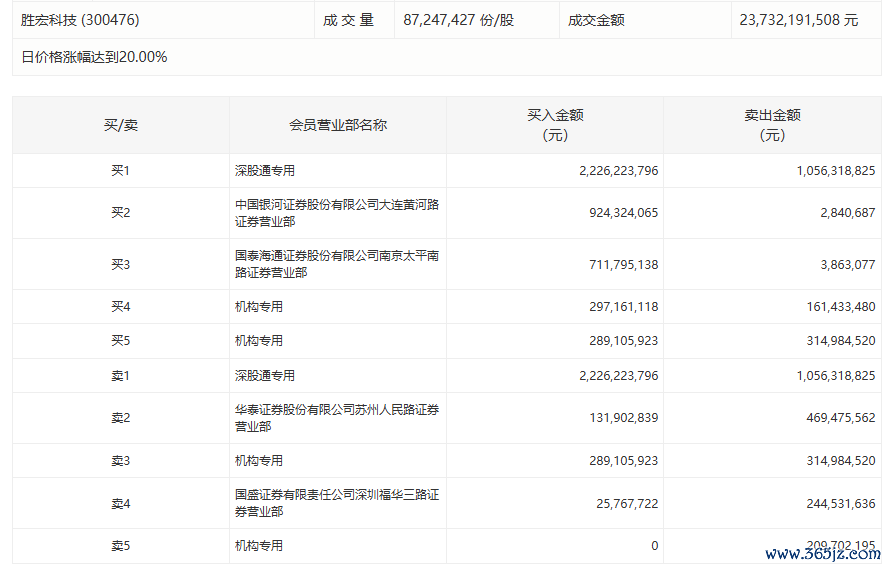The height and width of the screenshot is (569, 888).
Task: Select the 23,732,191,508 元 turnover value
Action: point(799,20)
